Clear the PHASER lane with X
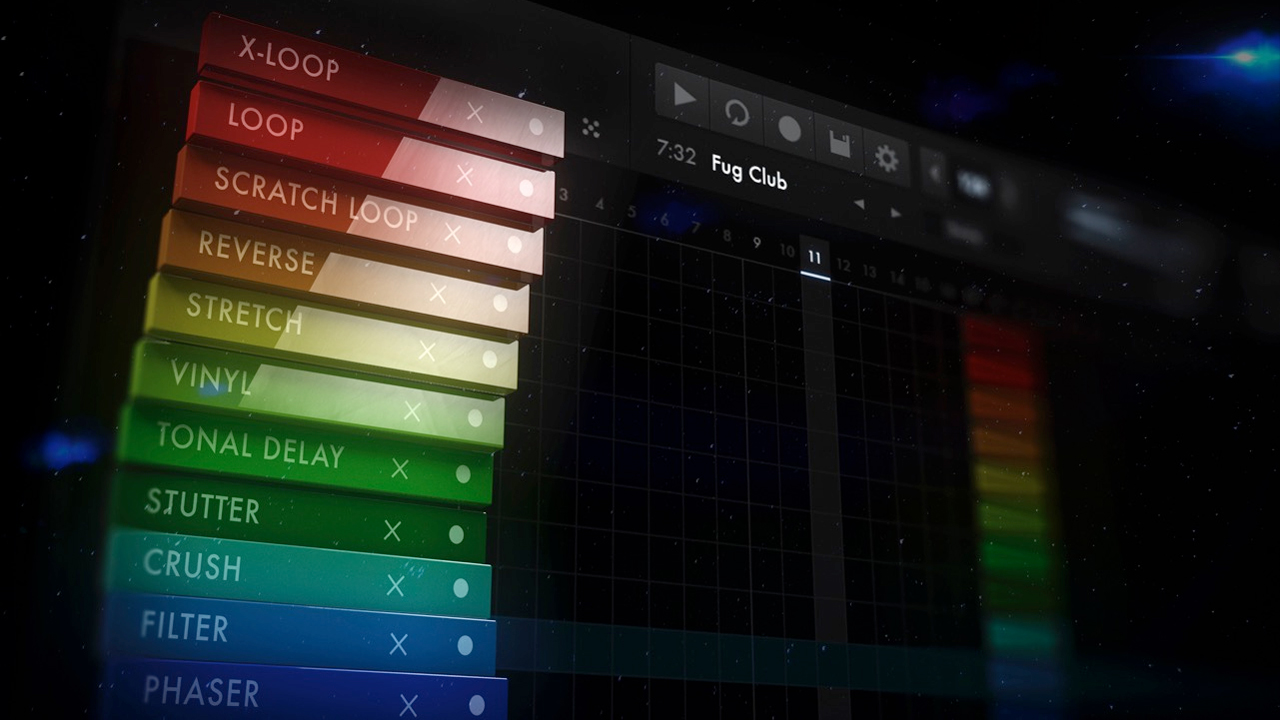The height and width of the screenshot is (720, 1280). coord(408,706)
